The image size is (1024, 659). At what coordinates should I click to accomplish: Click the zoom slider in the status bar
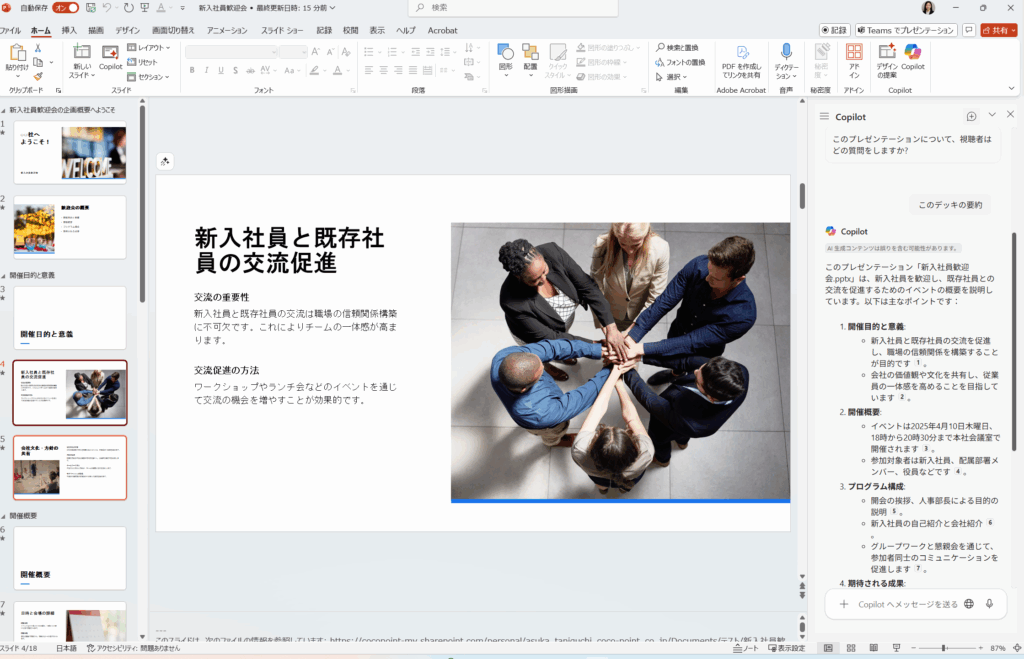(x=945, y=648)
